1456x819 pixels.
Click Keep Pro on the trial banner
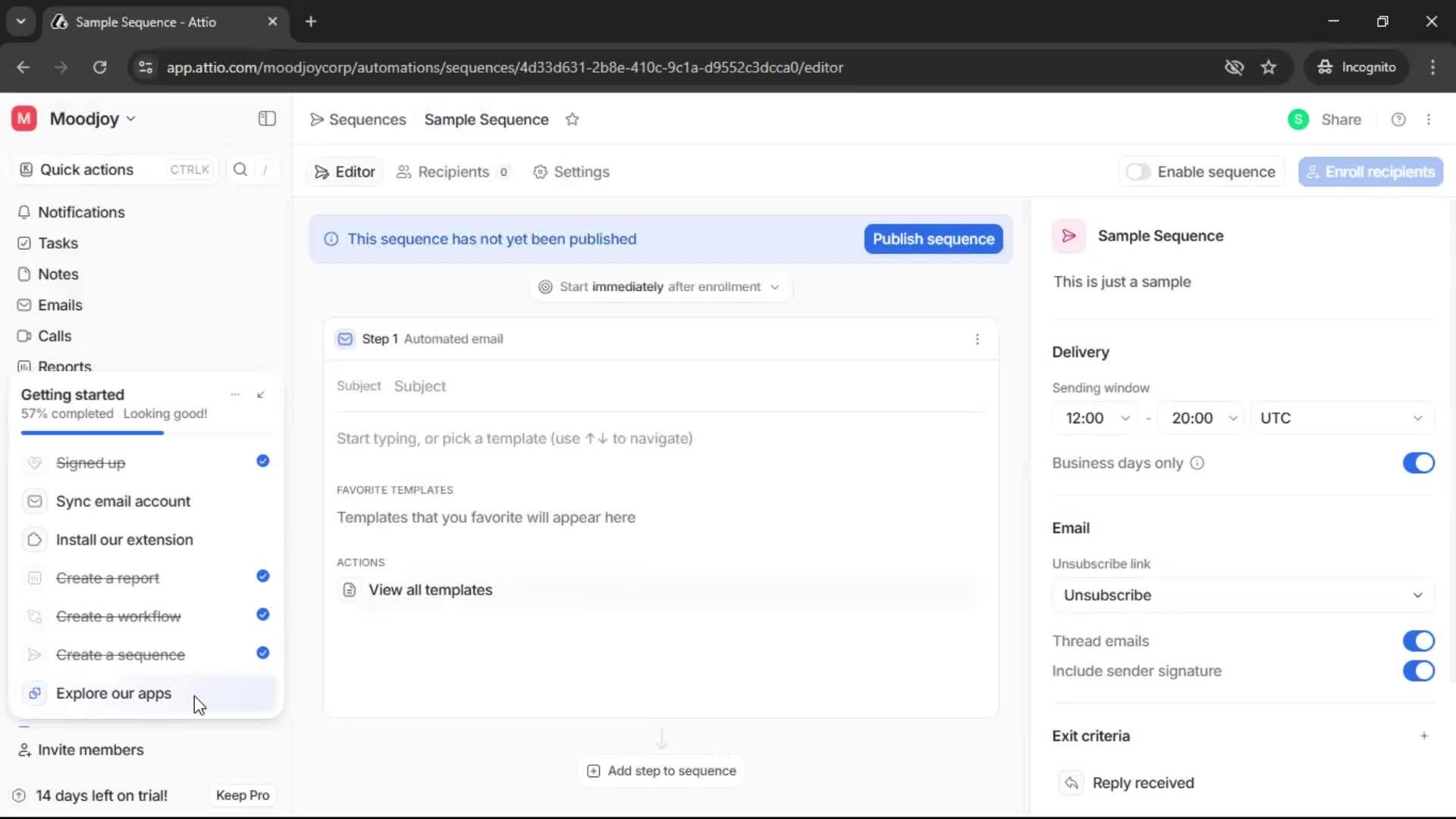(x=242, y=795)
